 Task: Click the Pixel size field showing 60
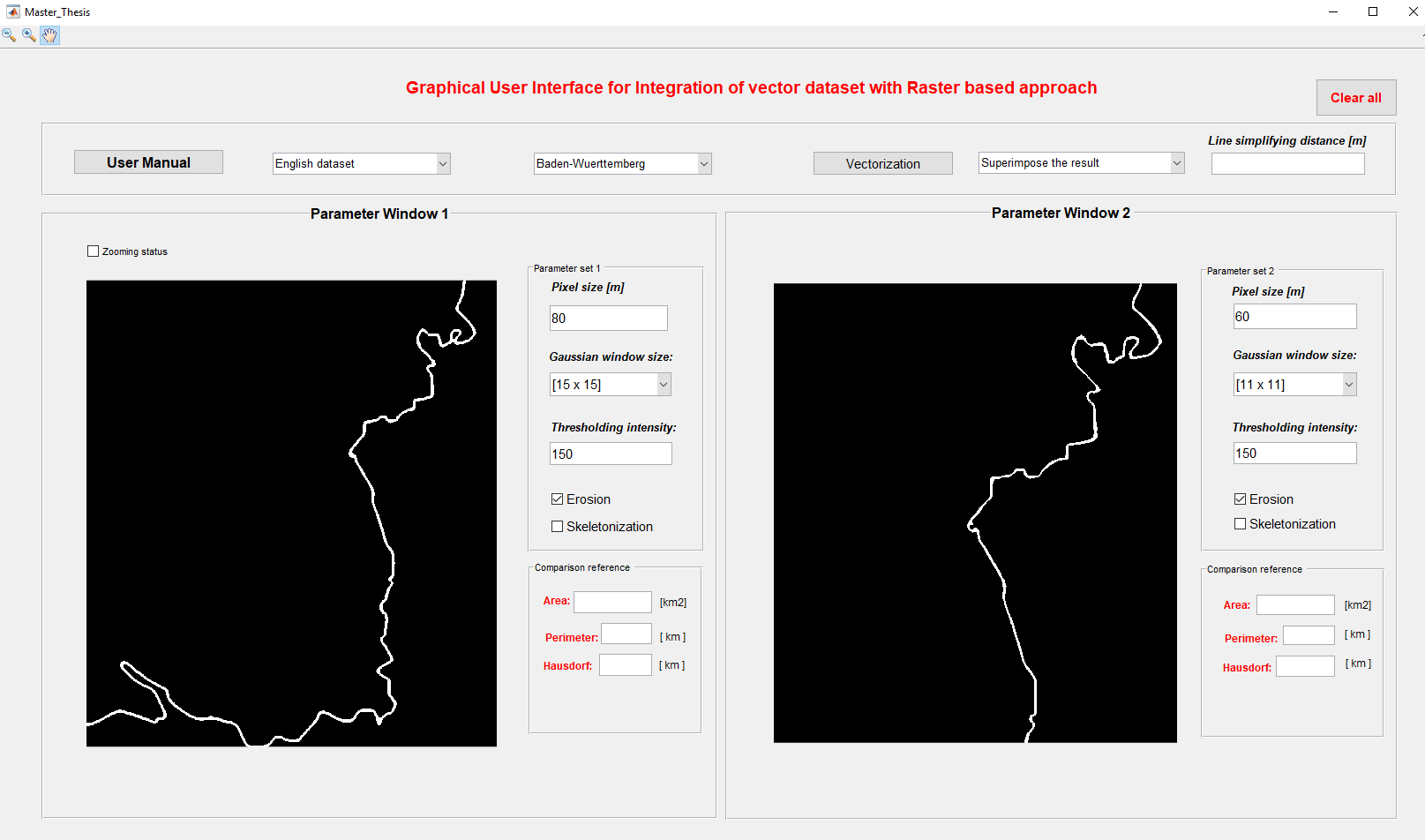1295,317
